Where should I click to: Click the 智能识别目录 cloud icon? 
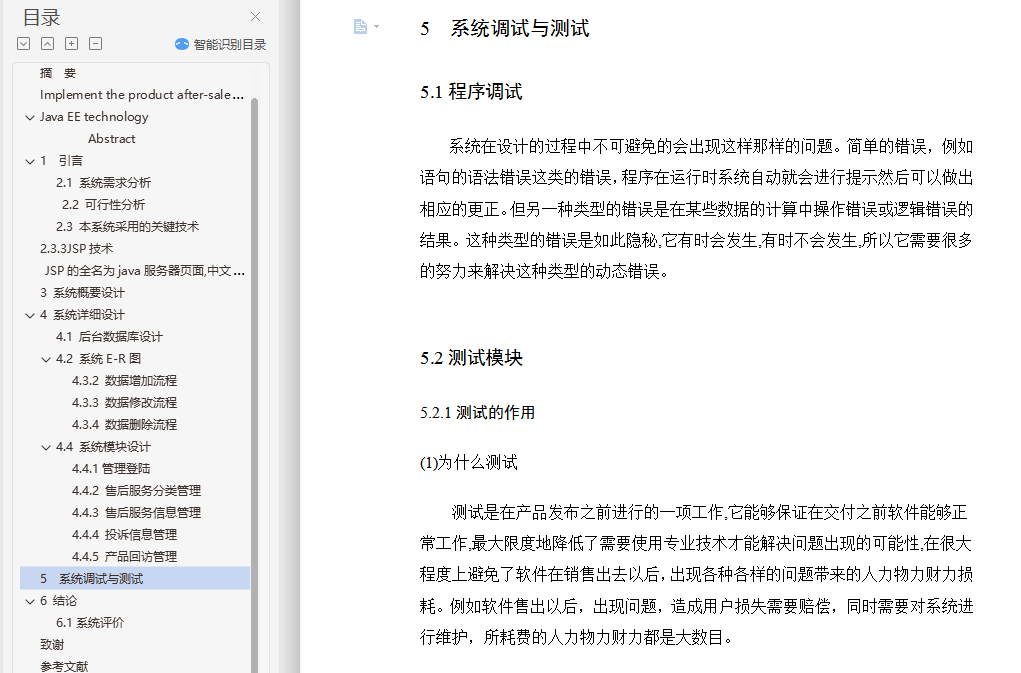182,44
